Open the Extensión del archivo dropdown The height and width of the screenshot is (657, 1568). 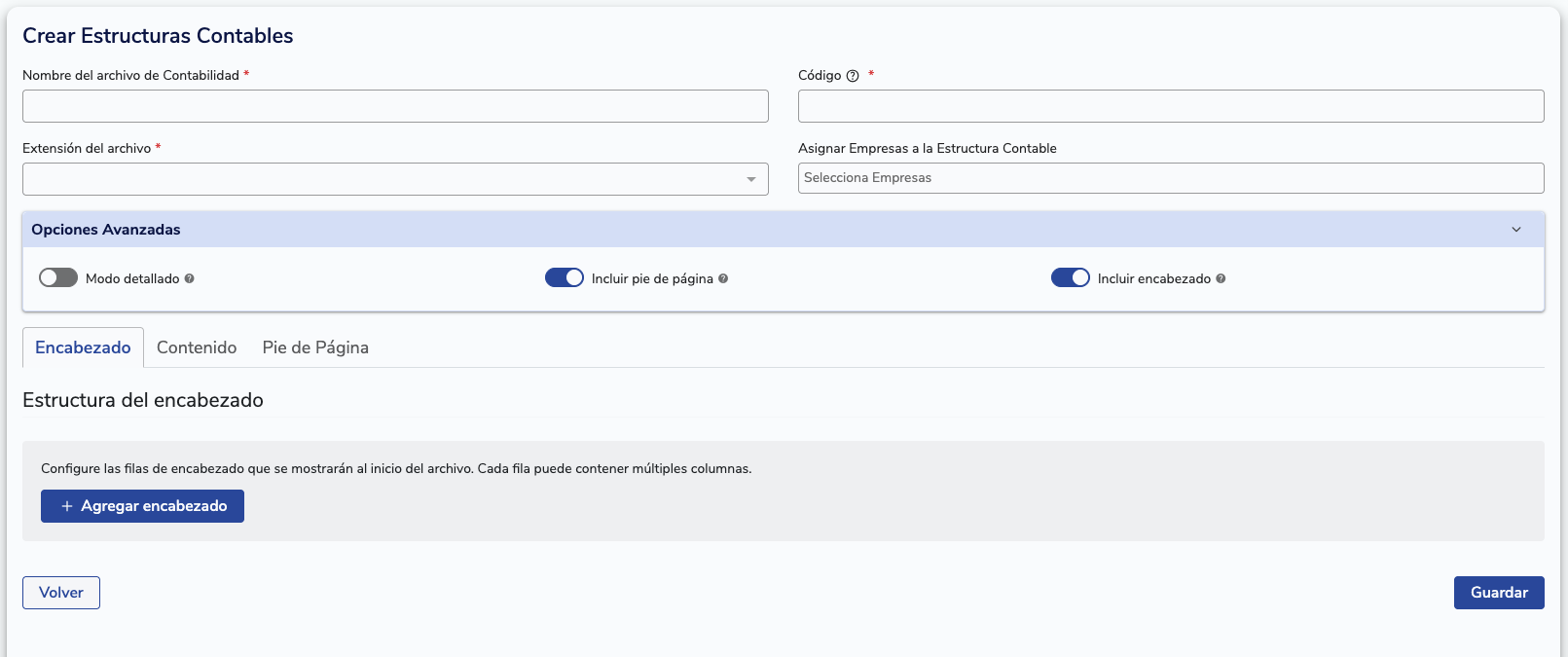click(x=751, y=179)
